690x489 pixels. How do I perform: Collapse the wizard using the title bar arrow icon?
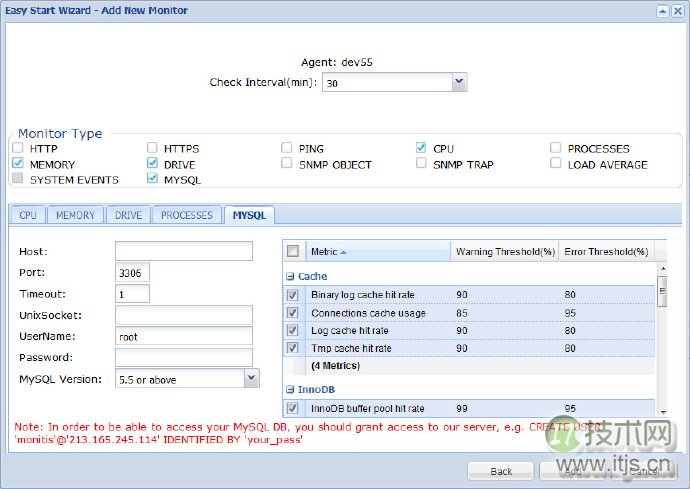(661, 10)
